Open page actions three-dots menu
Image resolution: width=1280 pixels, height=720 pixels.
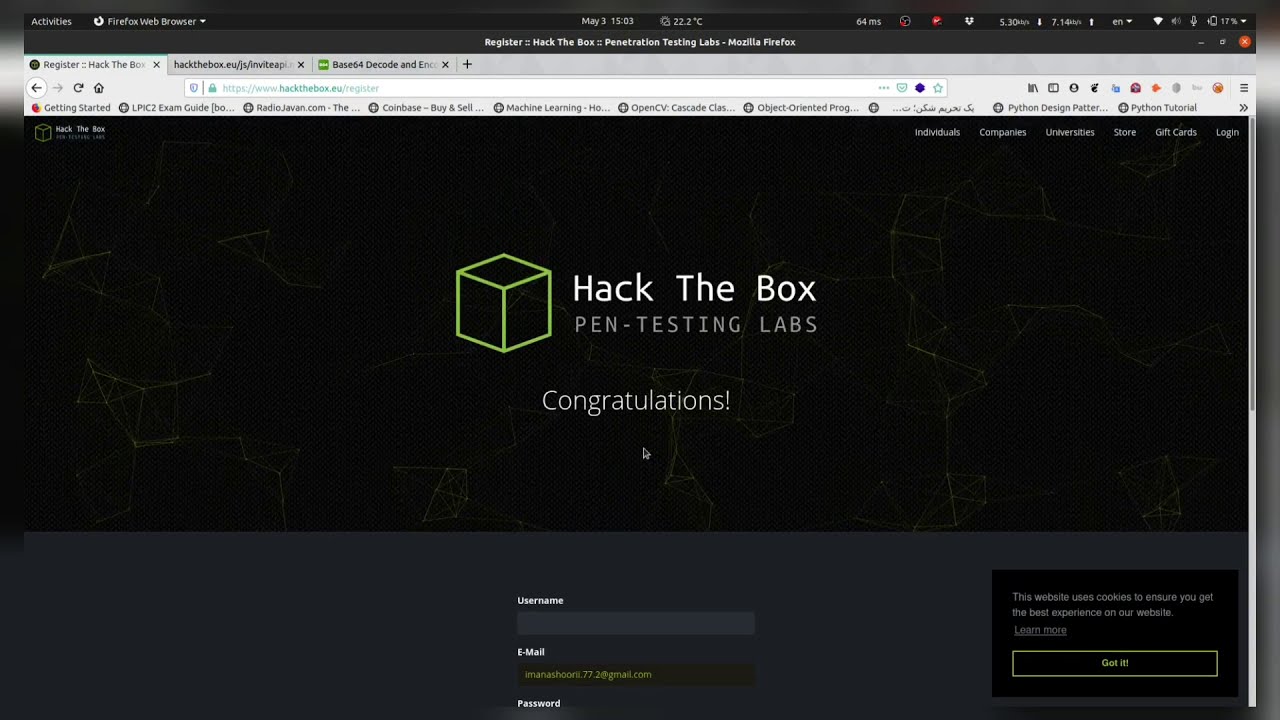pyautogui.click(x=883, y=88)
